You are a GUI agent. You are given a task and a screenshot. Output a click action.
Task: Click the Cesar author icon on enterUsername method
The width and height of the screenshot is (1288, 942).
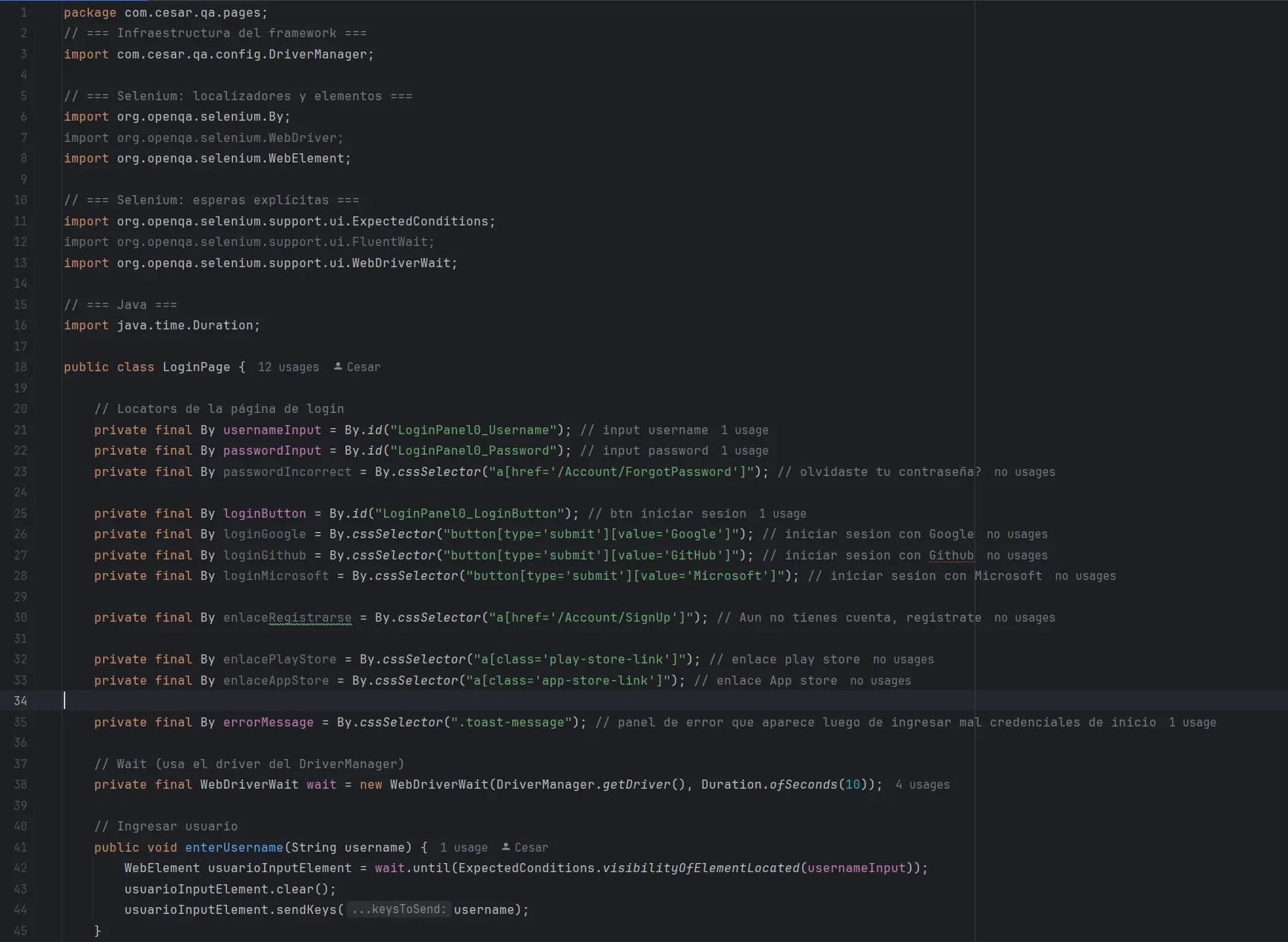pyautogui.click(x=505, y=847)
